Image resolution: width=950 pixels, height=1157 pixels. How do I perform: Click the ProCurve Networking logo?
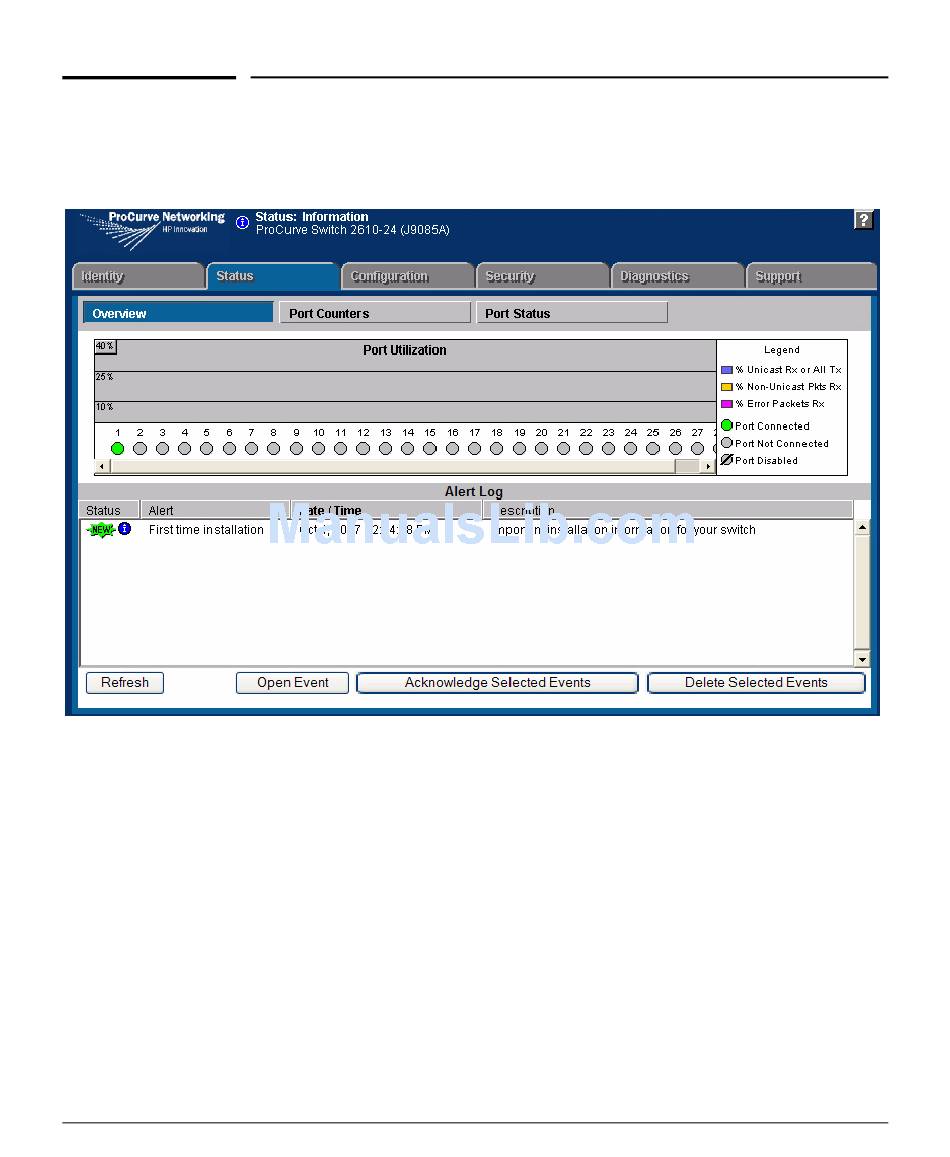click(152, 230)
